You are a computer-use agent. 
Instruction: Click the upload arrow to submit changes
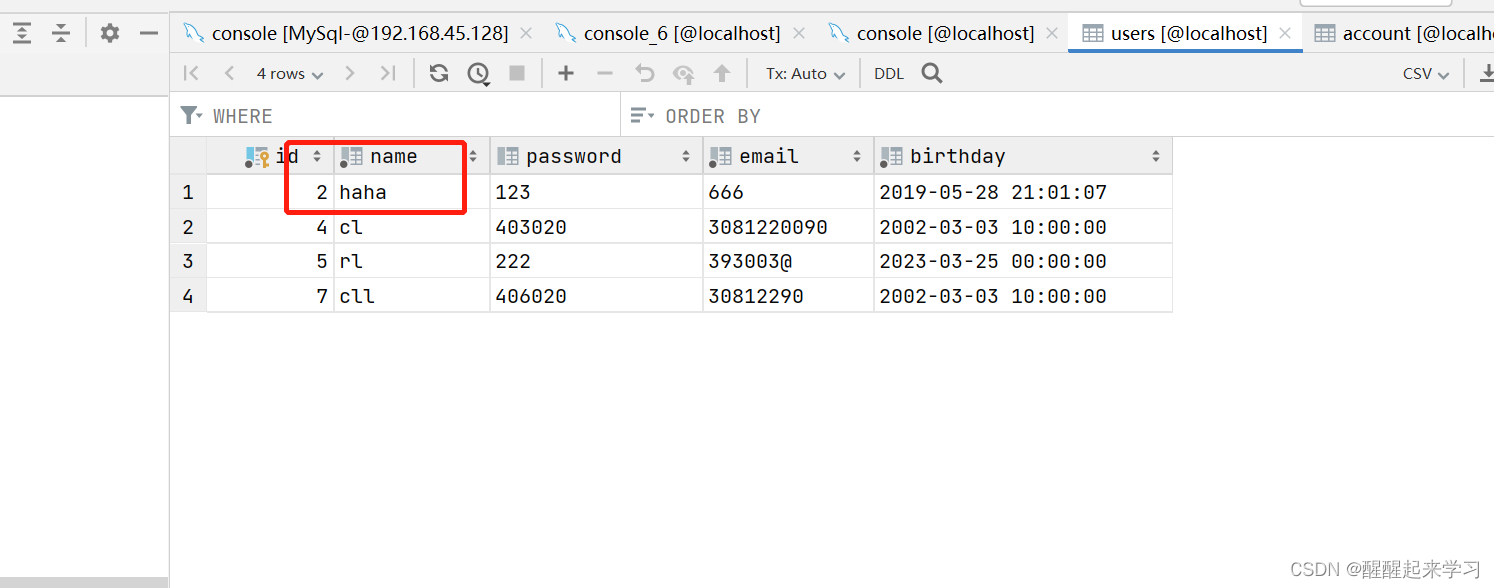click(x=724, y=72)
